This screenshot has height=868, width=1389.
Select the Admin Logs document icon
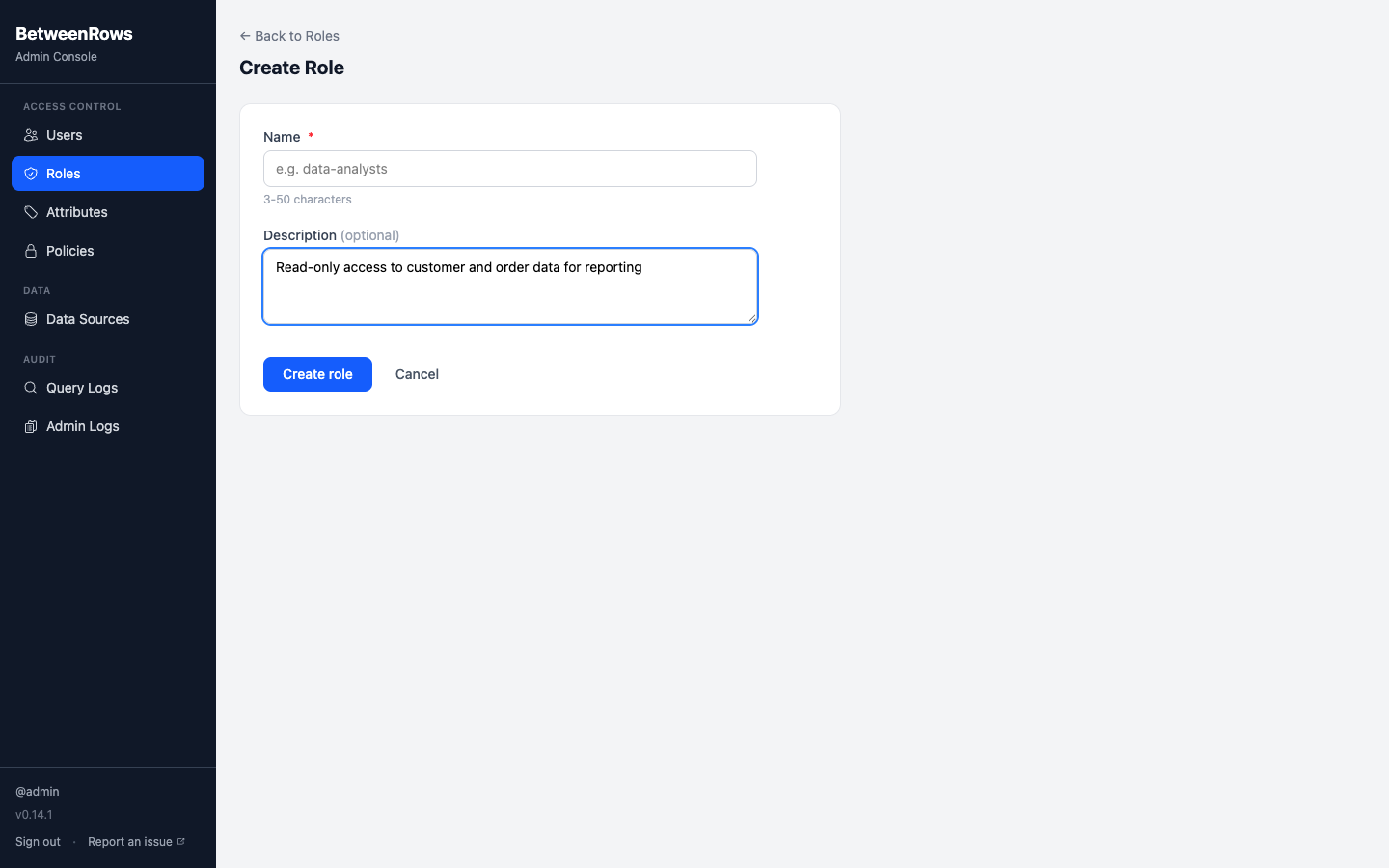click(31, 426)
